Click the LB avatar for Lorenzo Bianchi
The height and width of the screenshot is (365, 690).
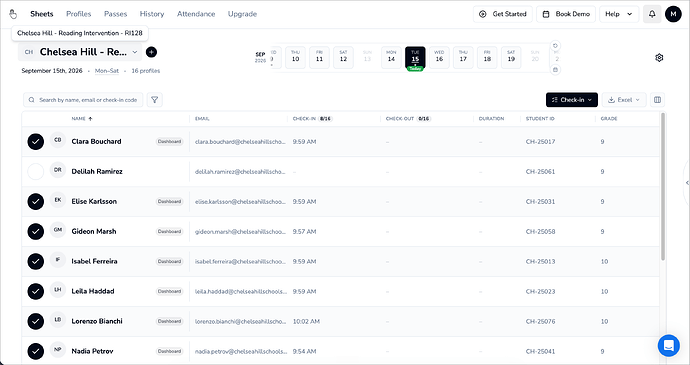58,320
